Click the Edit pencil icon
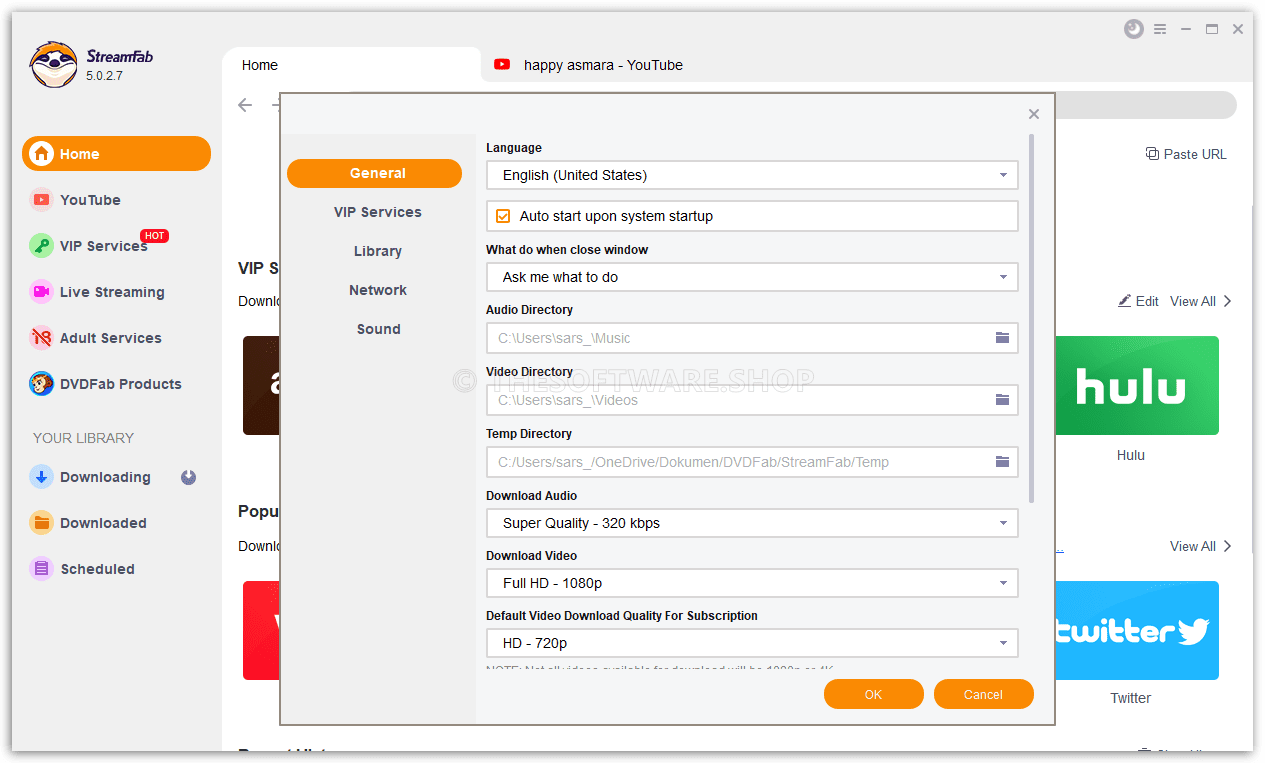Screen dimensions: 1265x763 [x=1124, y=301]
